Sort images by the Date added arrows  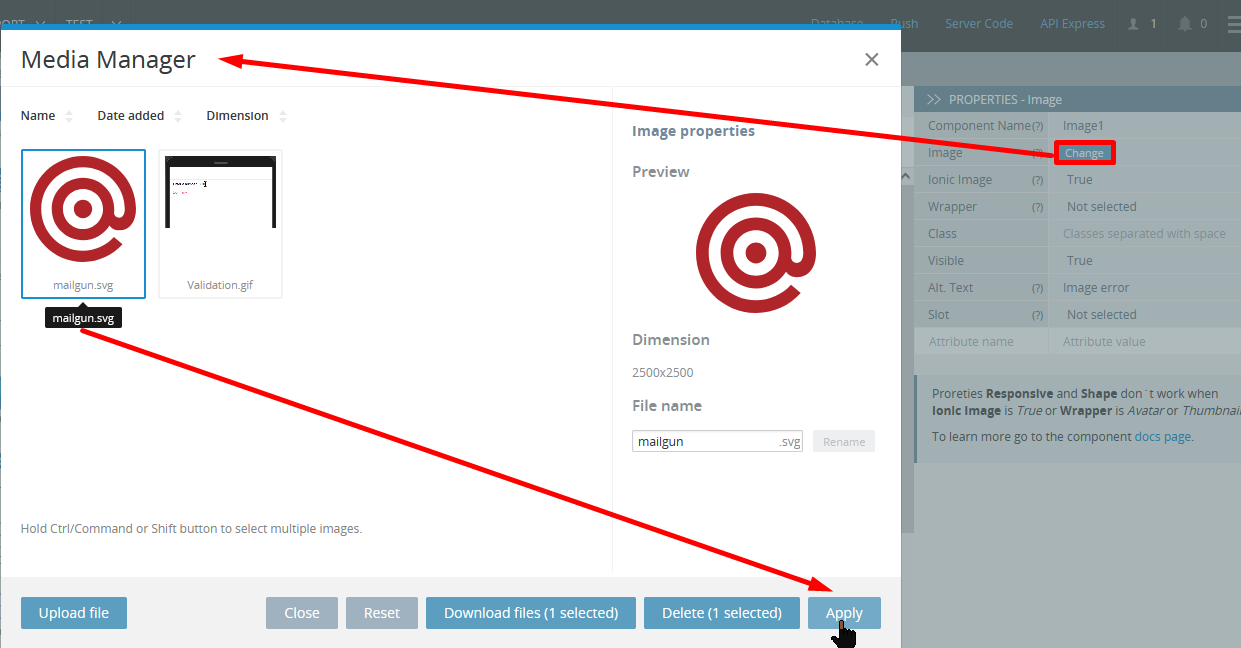coord(177,116)
